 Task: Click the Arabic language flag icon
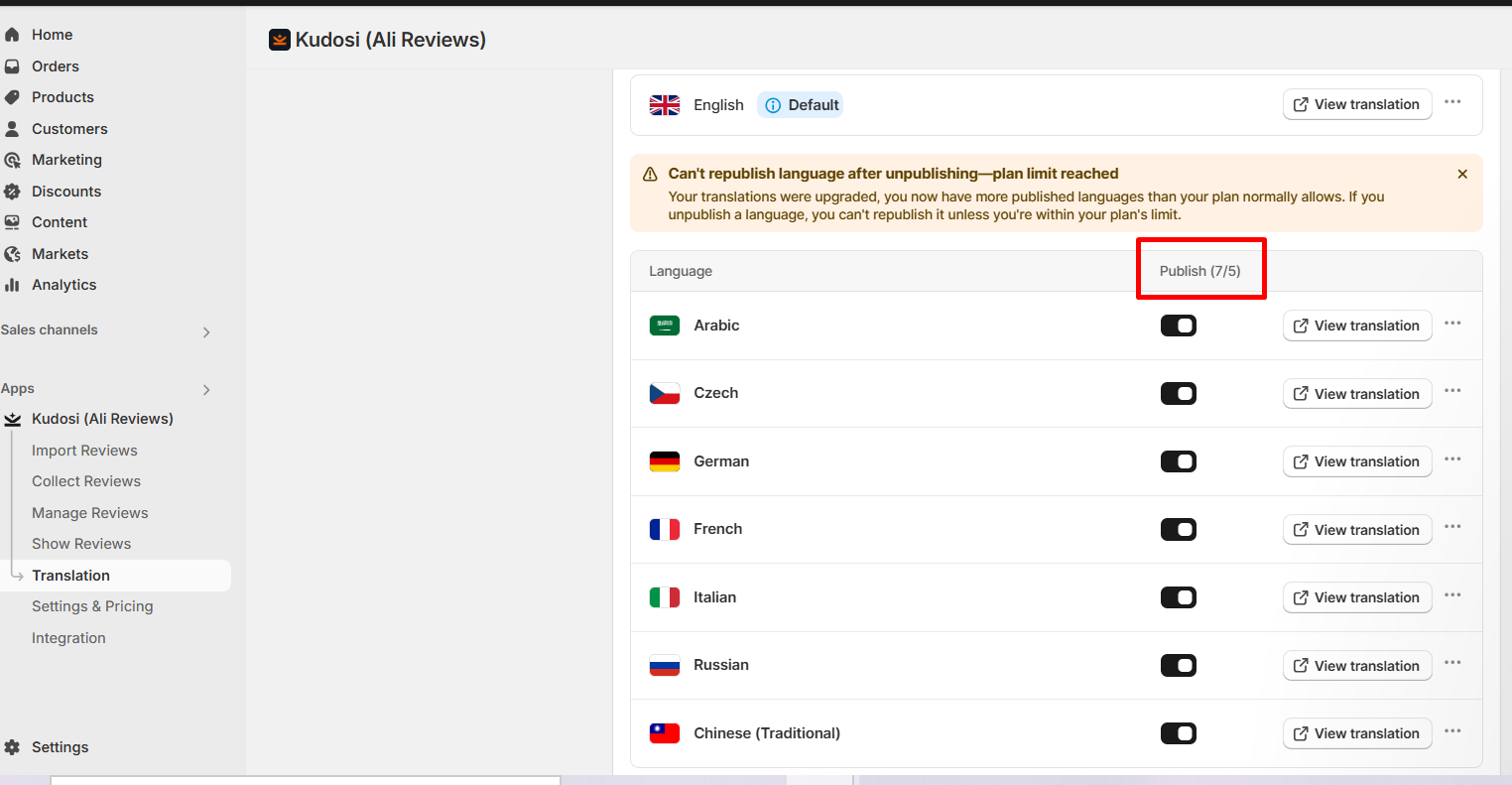pyautogui.click(x=665, y=326)
